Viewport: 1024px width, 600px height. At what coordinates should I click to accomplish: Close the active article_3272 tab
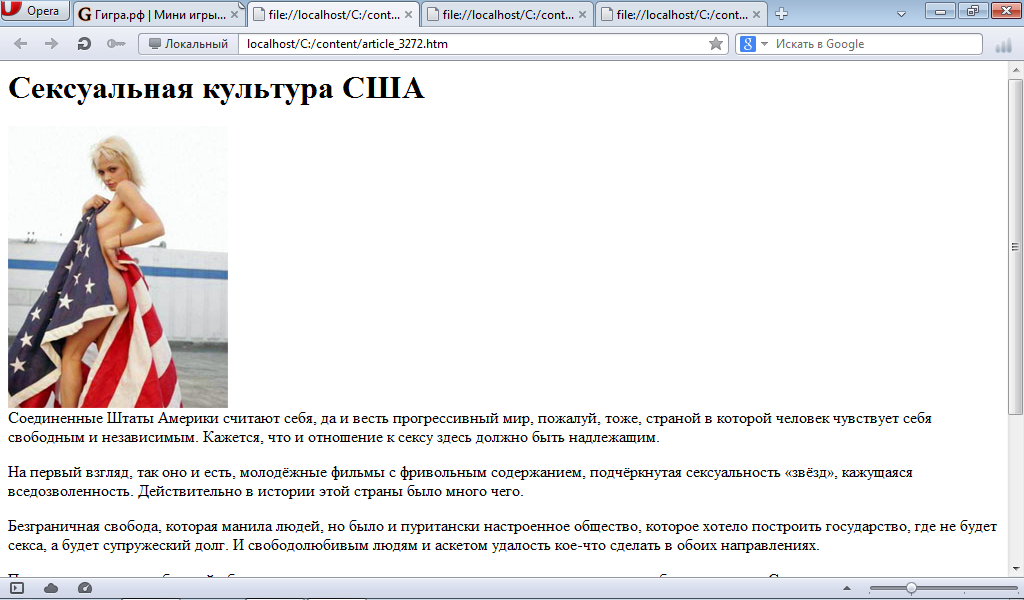(408, 14)
